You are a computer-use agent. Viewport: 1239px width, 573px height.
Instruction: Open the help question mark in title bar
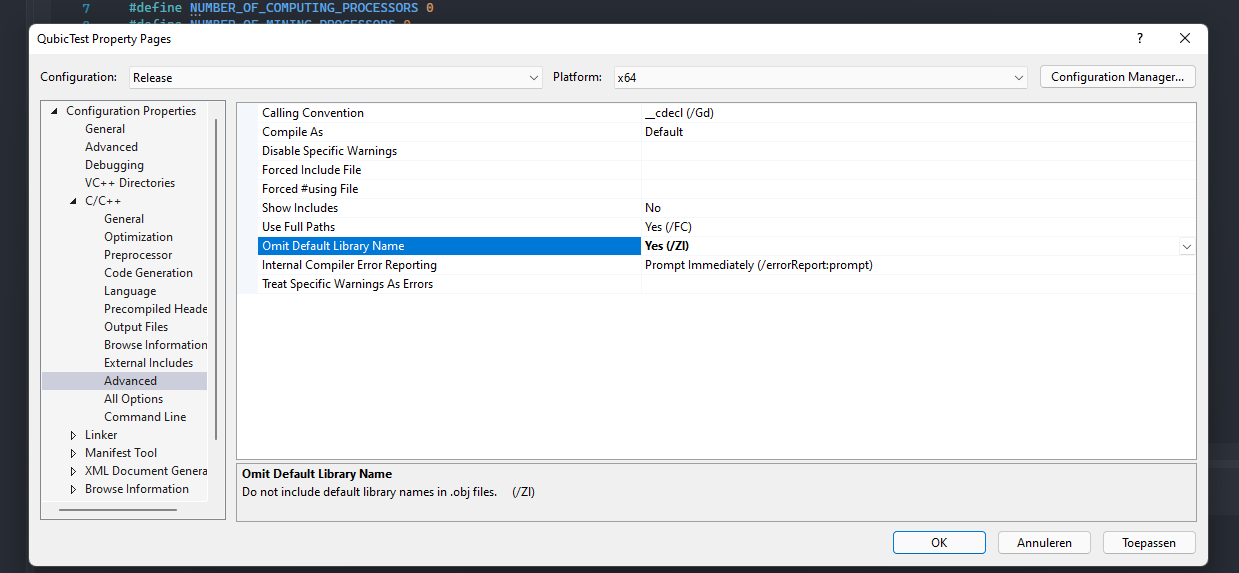[1140, 38]
